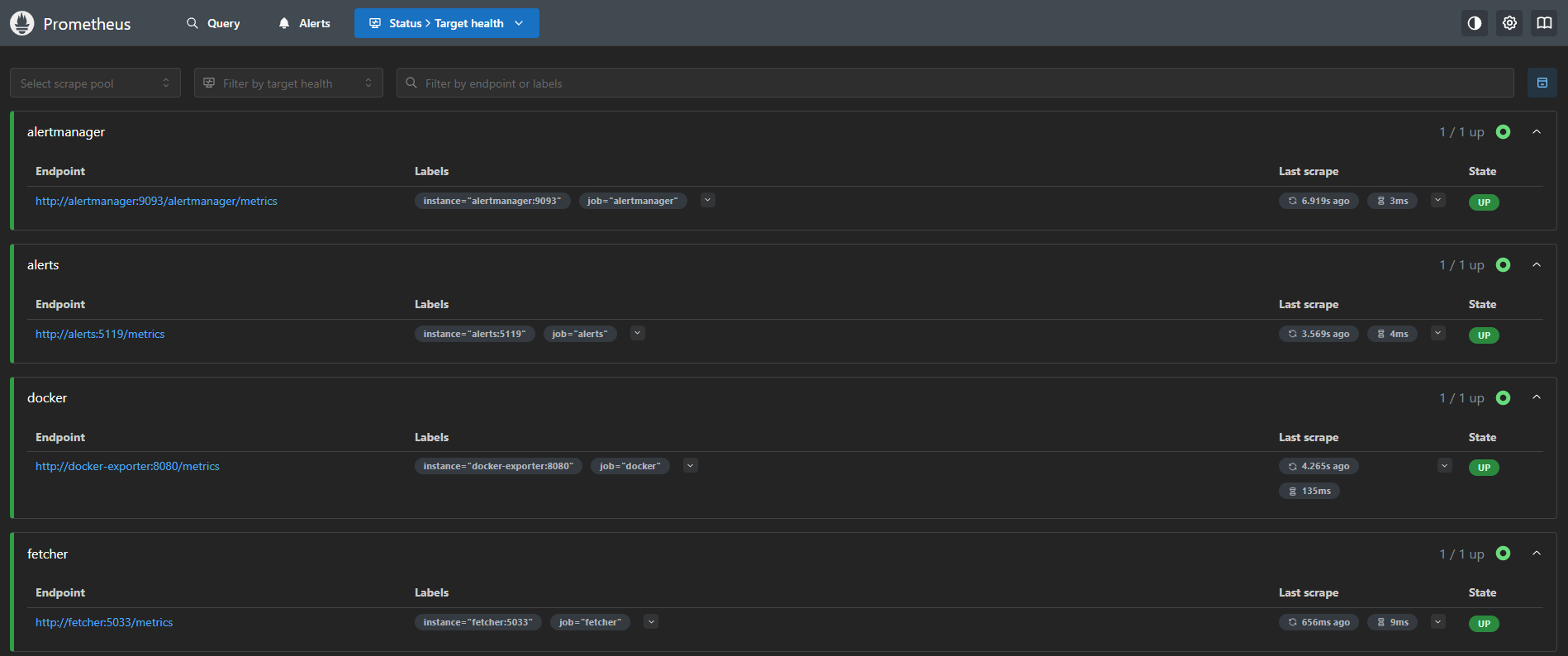Click the UP state badge for alertmanager
The width and height of the screenshot is (1568, 656).
(x=1484, y=202)
